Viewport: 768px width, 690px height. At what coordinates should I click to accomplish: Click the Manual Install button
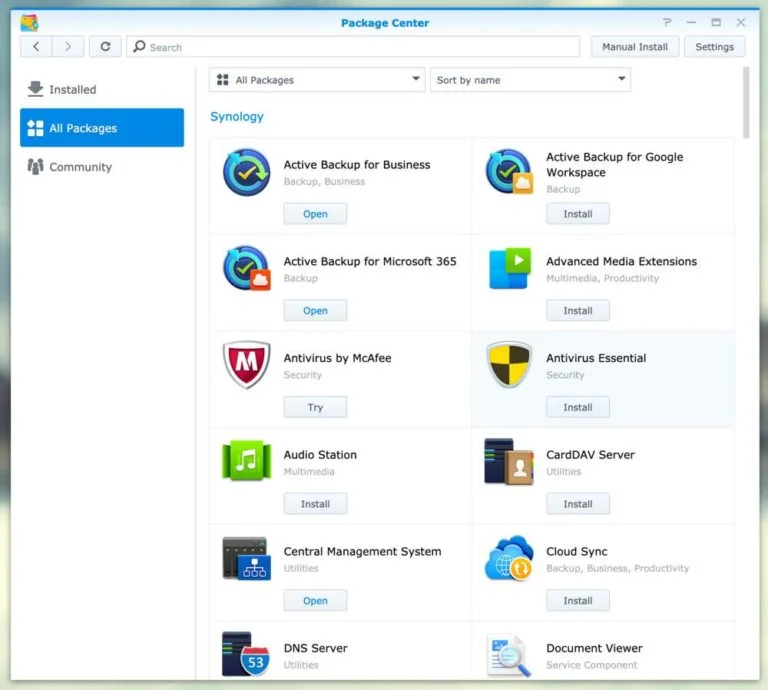[635, 47]
